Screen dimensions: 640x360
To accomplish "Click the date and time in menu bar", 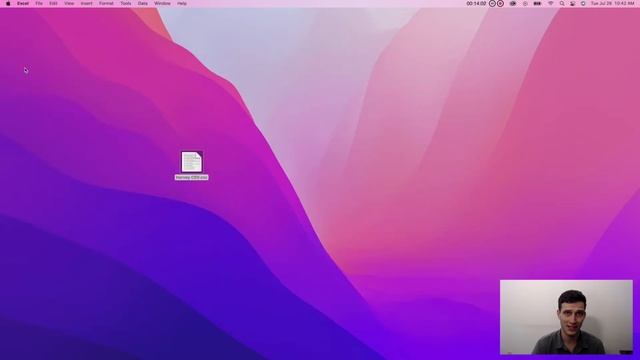I will 613,3.
